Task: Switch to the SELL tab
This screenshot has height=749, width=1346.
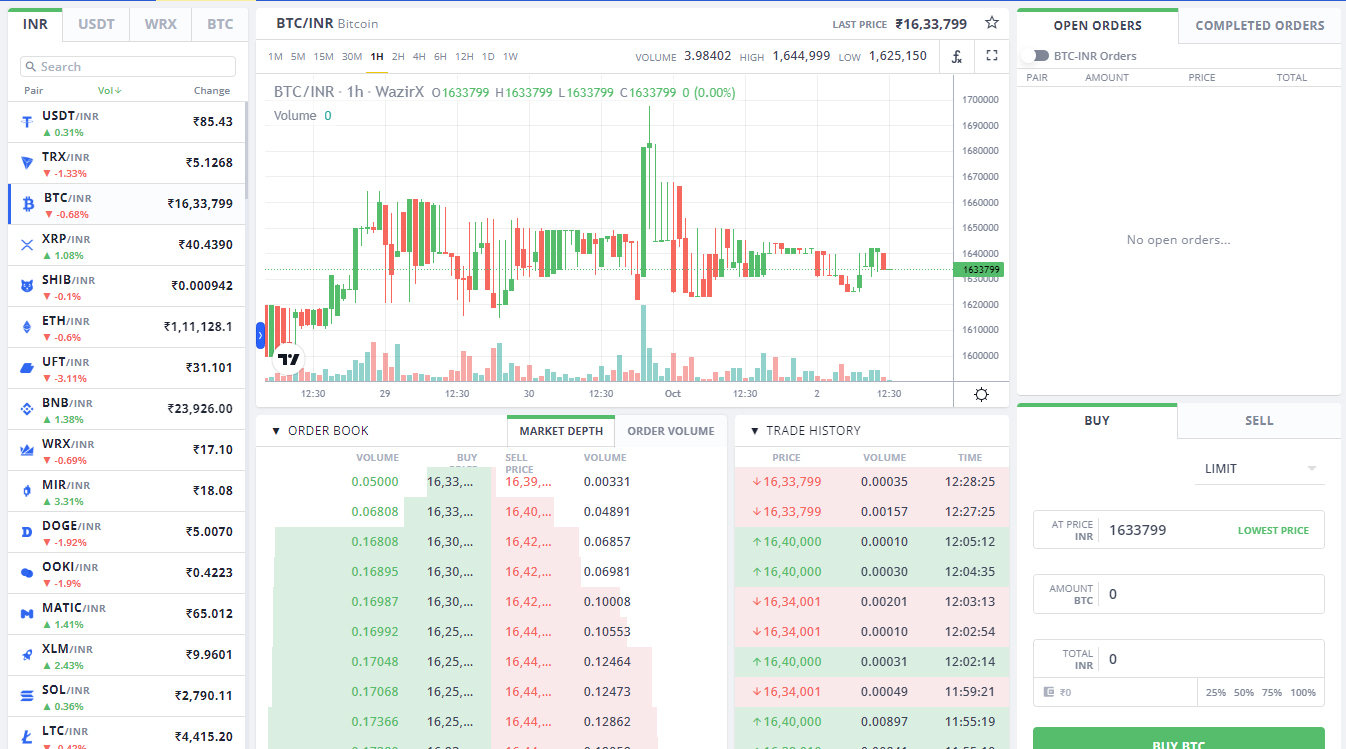Action: pyautogui.click(x=1259, y=421)
